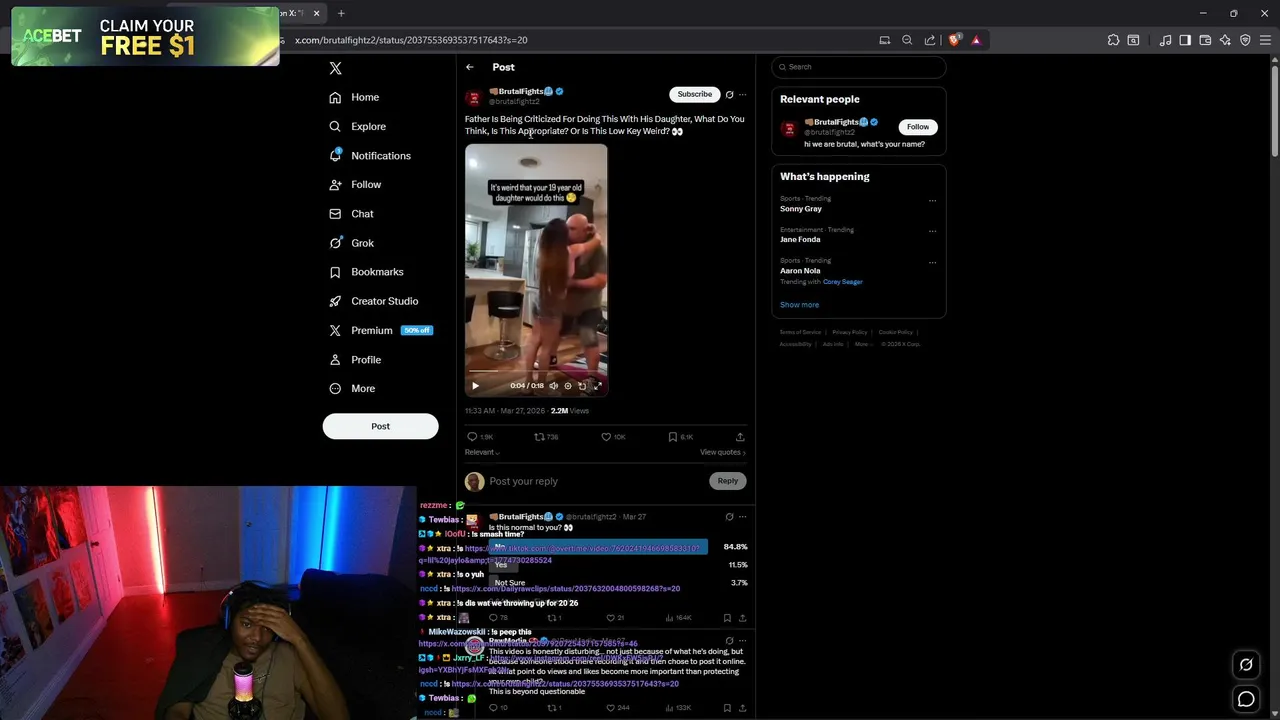Expand the video to fullscreen
Viewport: 1280px width, 720px height.
click(597, 386)
